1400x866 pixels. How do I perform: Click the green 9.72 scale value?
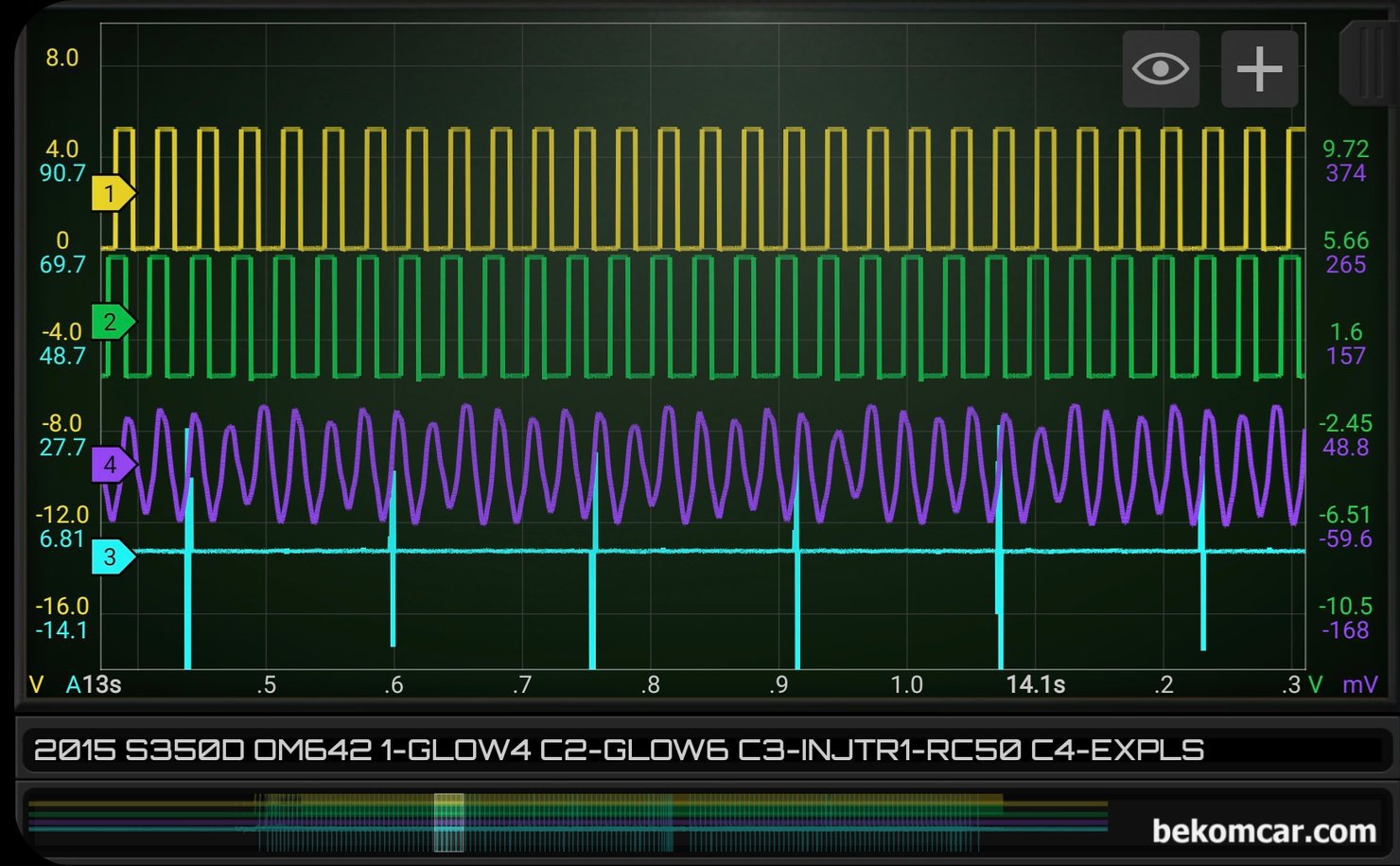point(1345,149)
